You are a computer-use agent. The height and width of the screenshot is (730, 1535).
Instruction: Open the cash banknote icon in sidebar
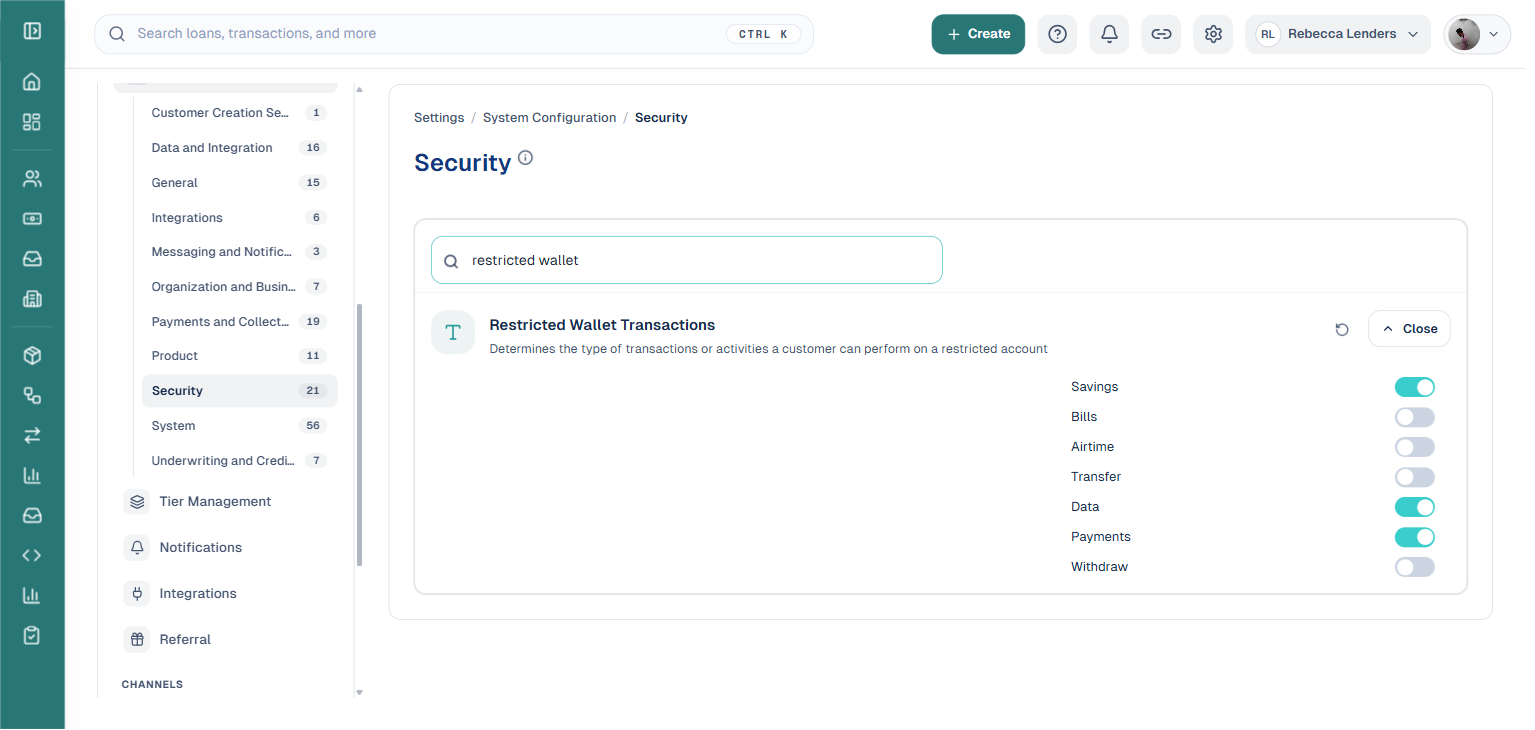(32, 219)
